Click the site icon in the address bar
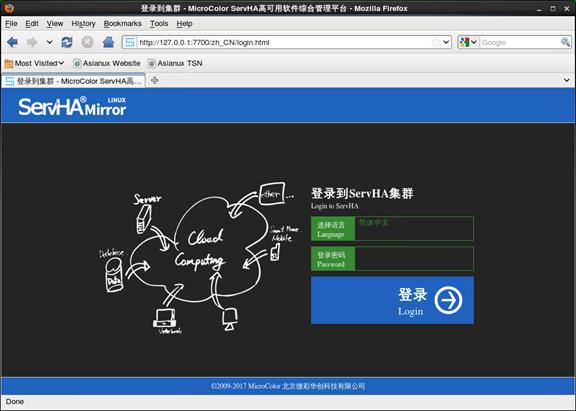The image size is (576, 411). [130, 42]
